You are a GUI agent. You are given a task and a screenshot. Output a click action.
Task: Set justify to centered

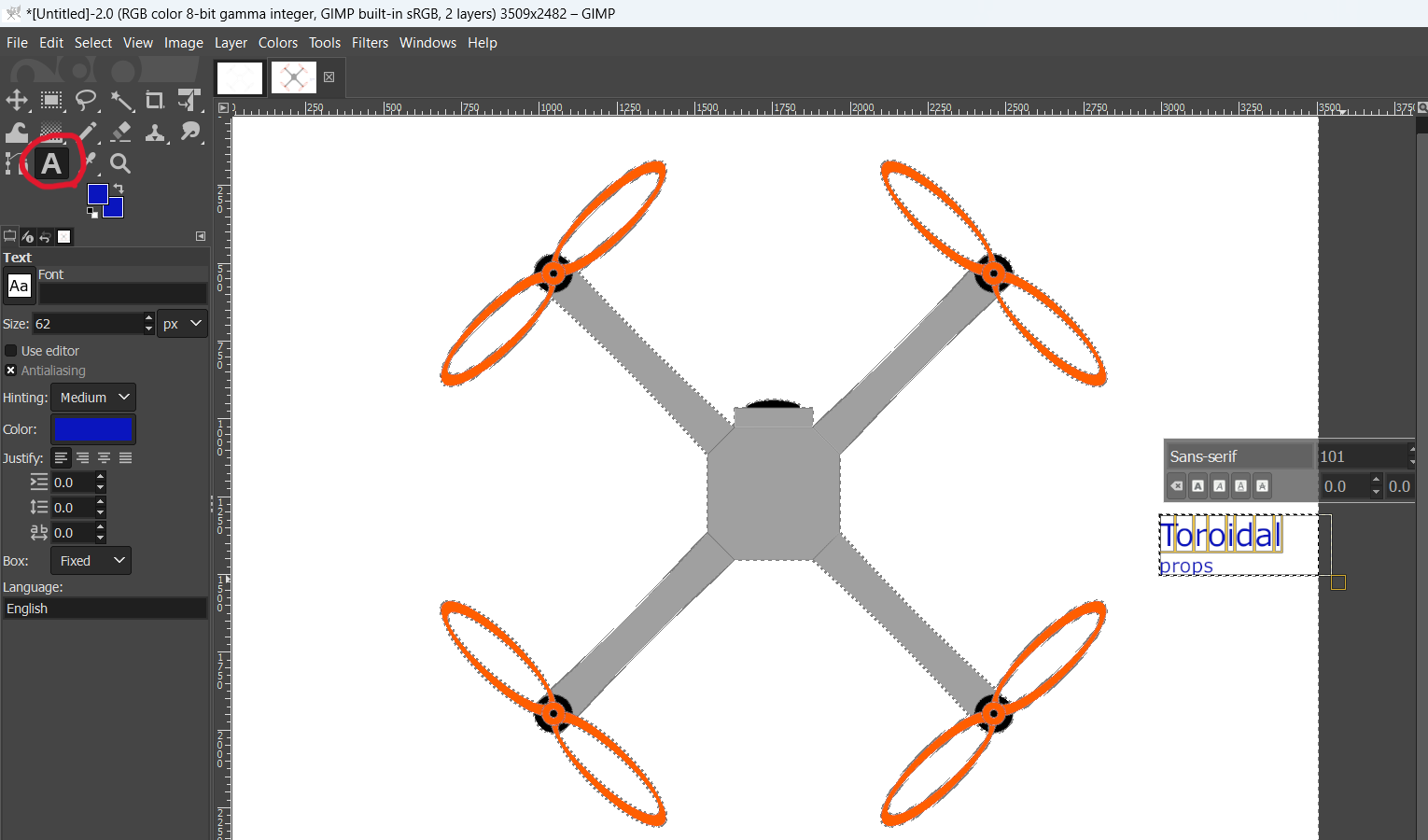click(x=104, y=457)
